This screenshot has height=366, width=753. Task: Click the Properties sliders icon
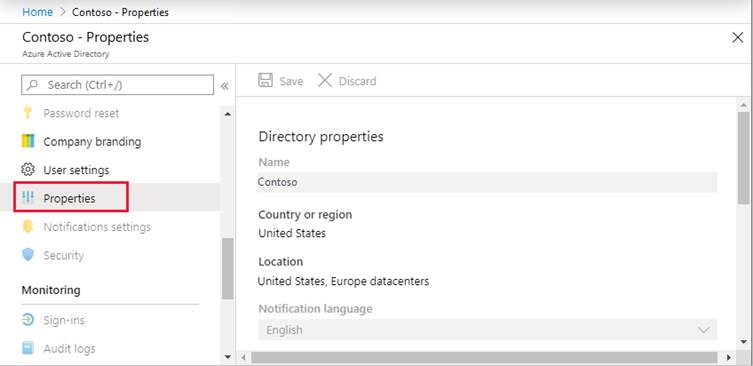pyautogui.click(x=28, y=198)
